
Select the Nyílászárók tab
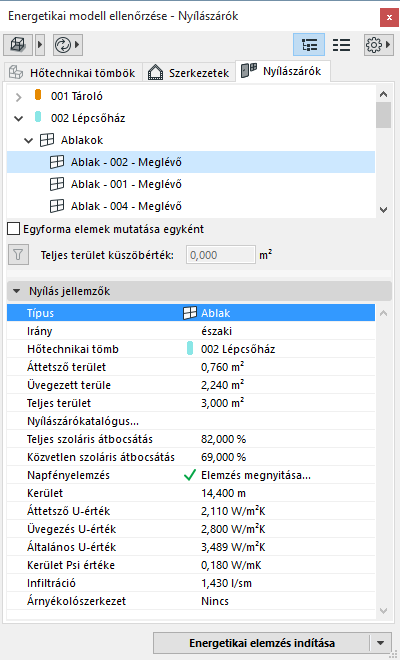coord(283,72)
